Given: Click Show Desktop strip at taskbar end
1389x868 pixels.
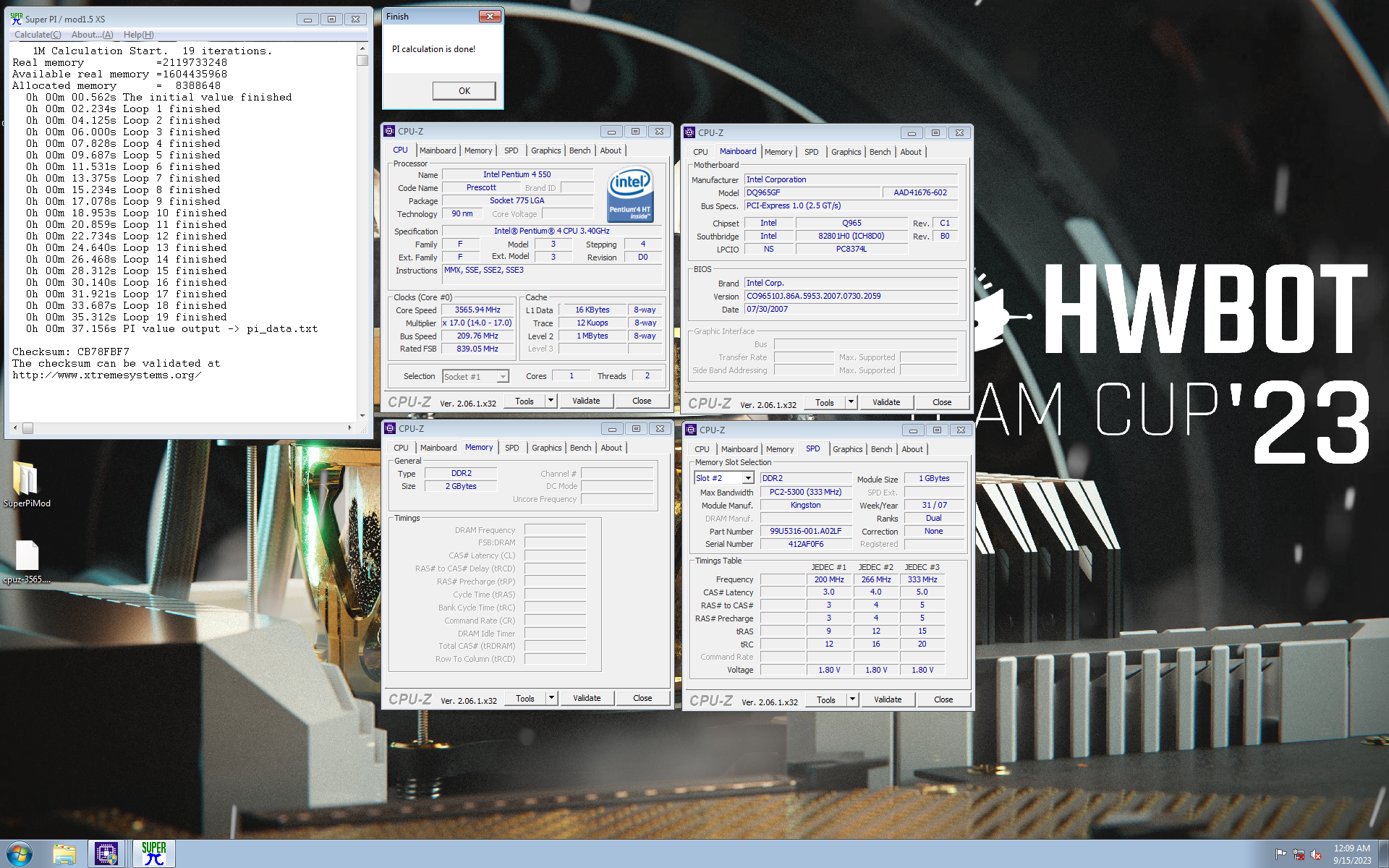Looking at the screenshot, I should pyautogui.click(x=1383, y=854).
